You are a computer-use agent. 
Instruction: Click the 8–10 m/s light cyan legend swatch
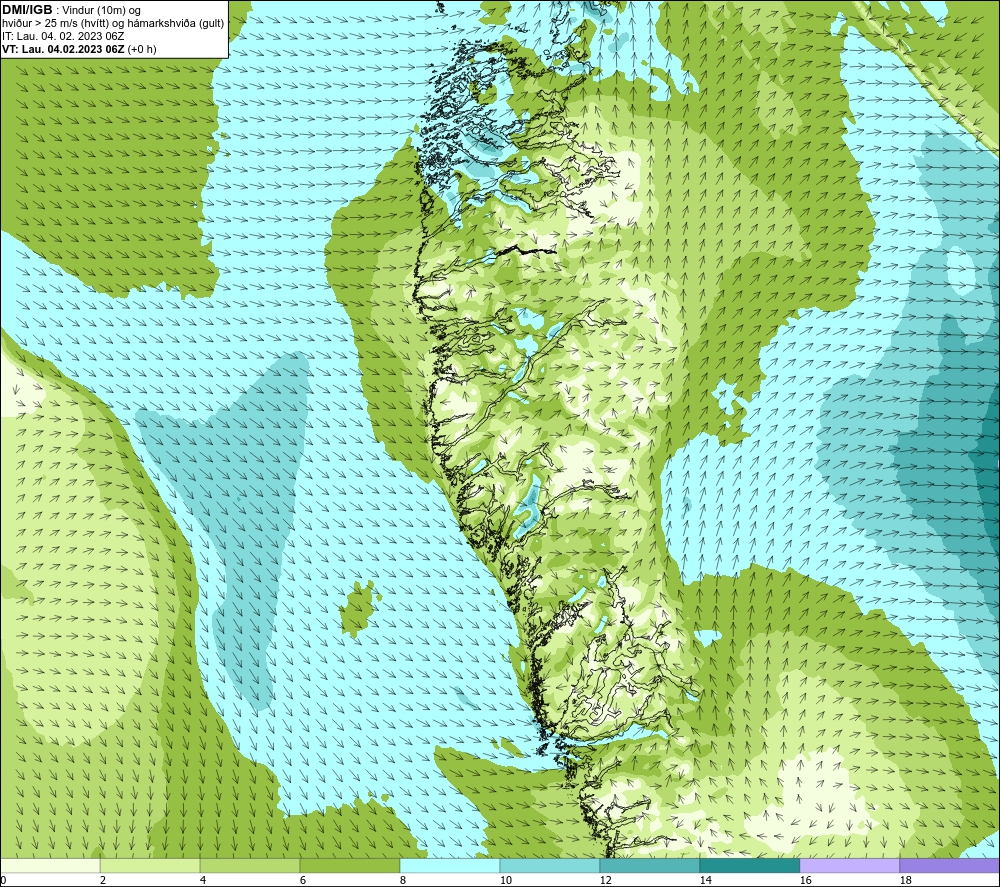tap(450, 865)
